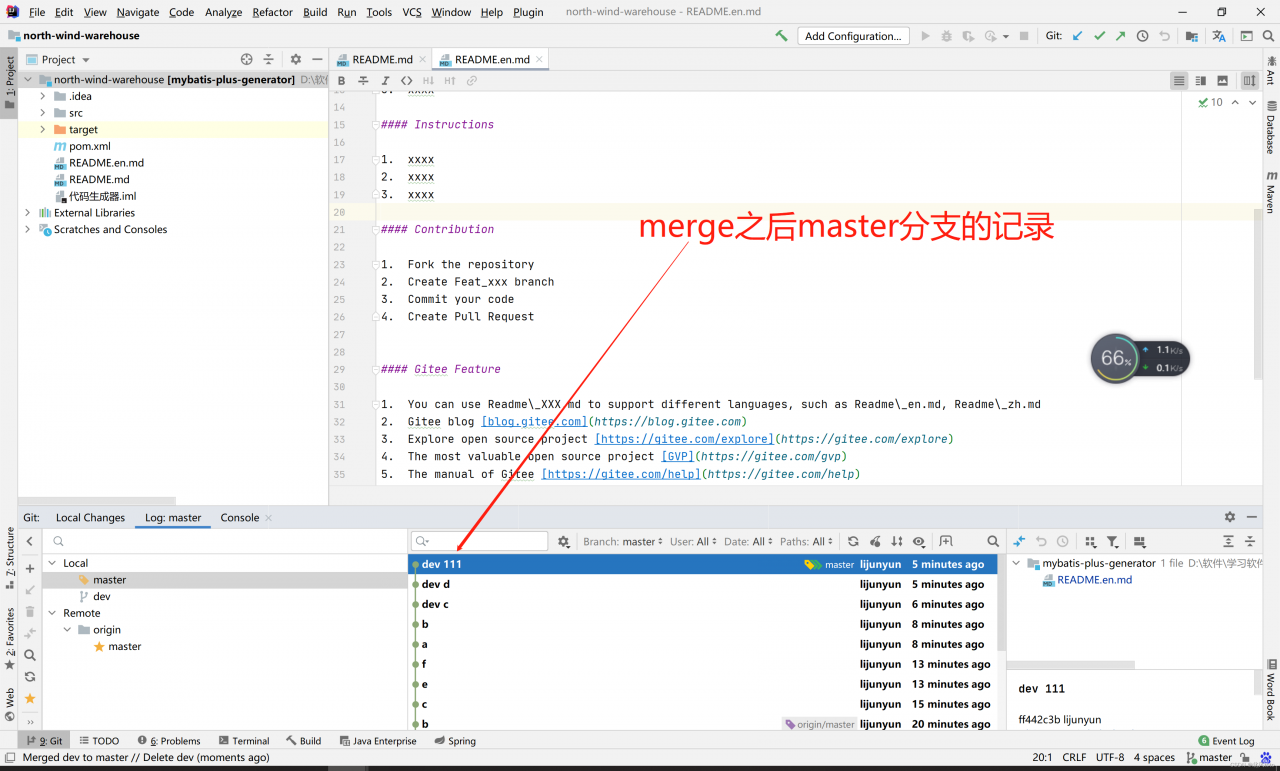
Task: Open Git Show History clock icon
Action: pyautogui.click(x=1143, y=36)
